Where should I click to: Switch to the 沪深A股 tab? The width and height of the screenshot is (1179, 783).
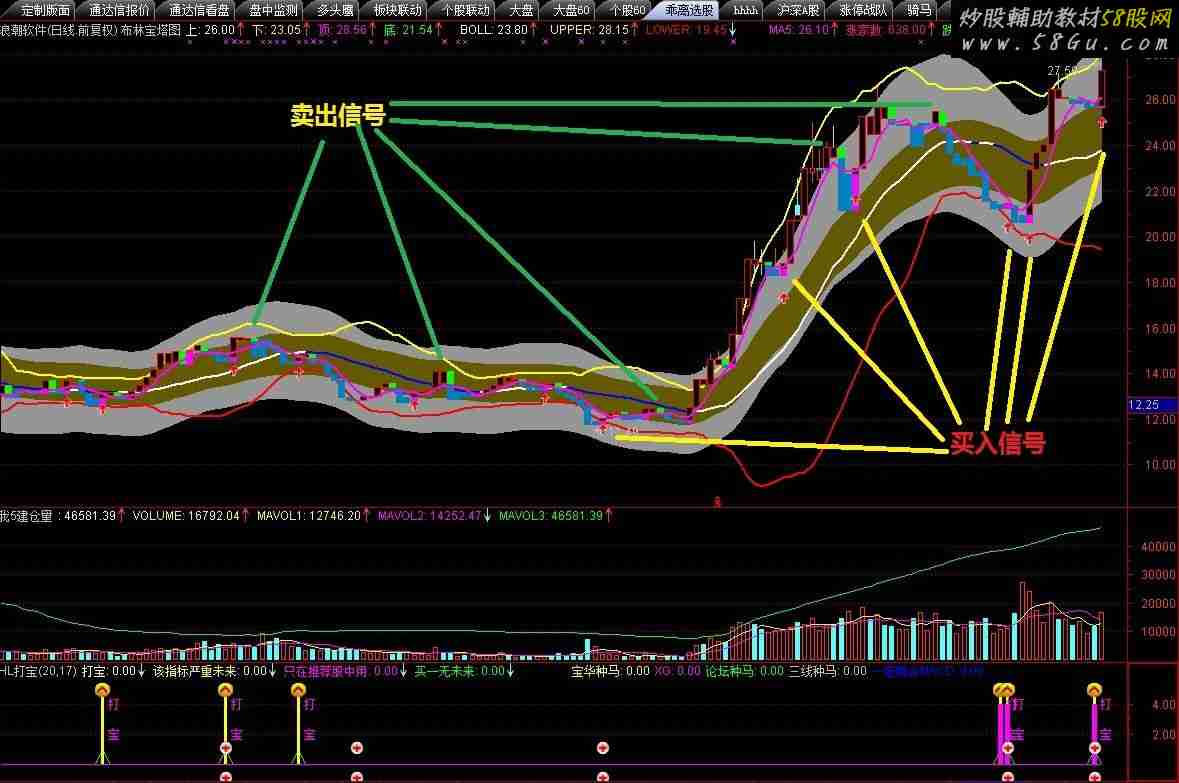798,10
